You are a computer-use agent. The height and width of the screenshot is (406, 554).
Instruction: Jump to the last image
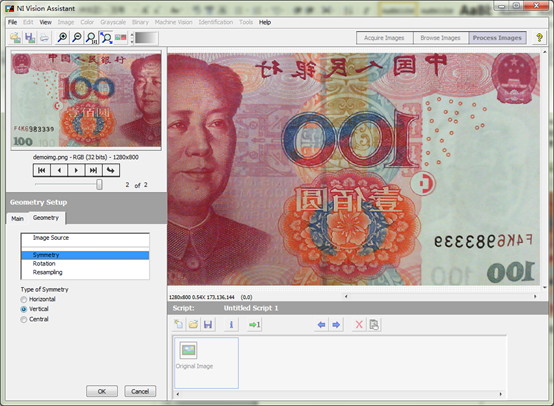93,170
